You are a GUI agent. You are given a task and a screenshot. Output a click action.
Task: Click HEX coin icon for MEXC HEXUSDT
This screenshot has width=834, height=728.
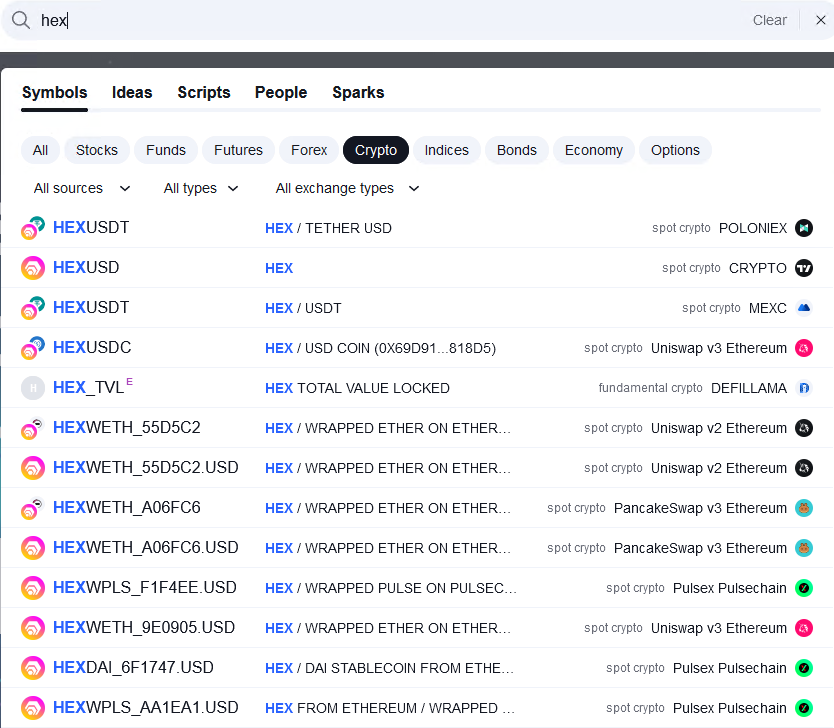(x=33, y=308)
